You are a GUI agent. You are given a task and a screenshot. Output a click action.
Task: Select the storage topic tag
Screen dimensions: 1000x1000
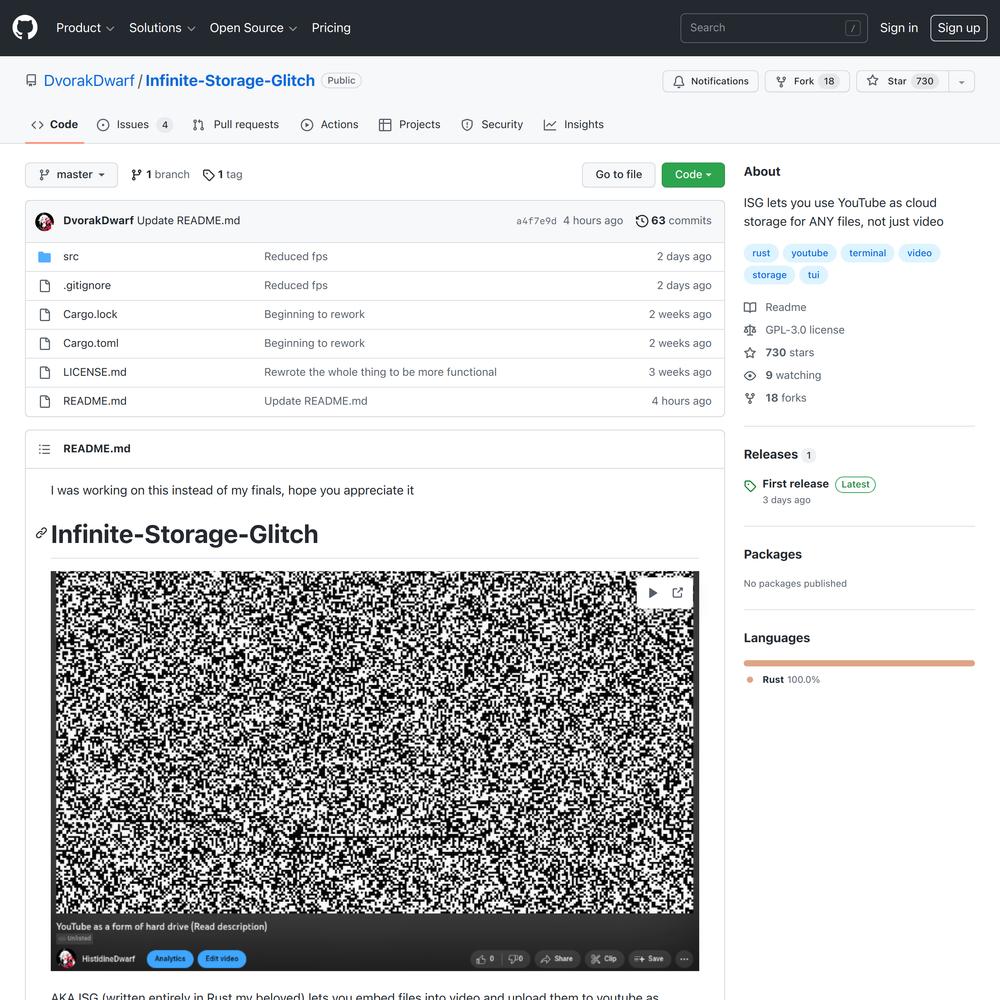(769, 275)
